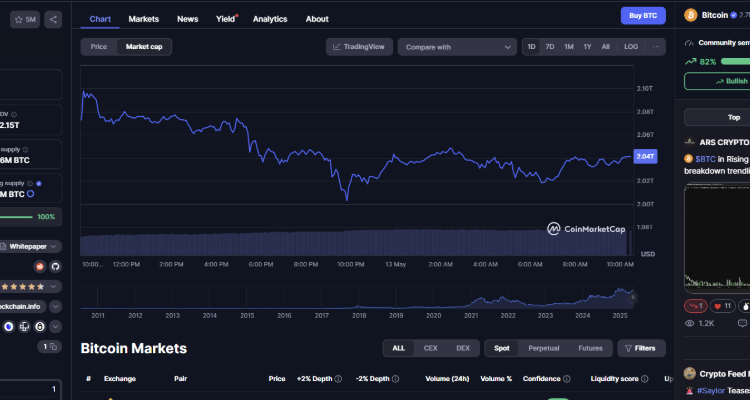Viewport: 750px width, 400px height.
Task: Open the Compare with dropdown
Action: tap(457, 47)
